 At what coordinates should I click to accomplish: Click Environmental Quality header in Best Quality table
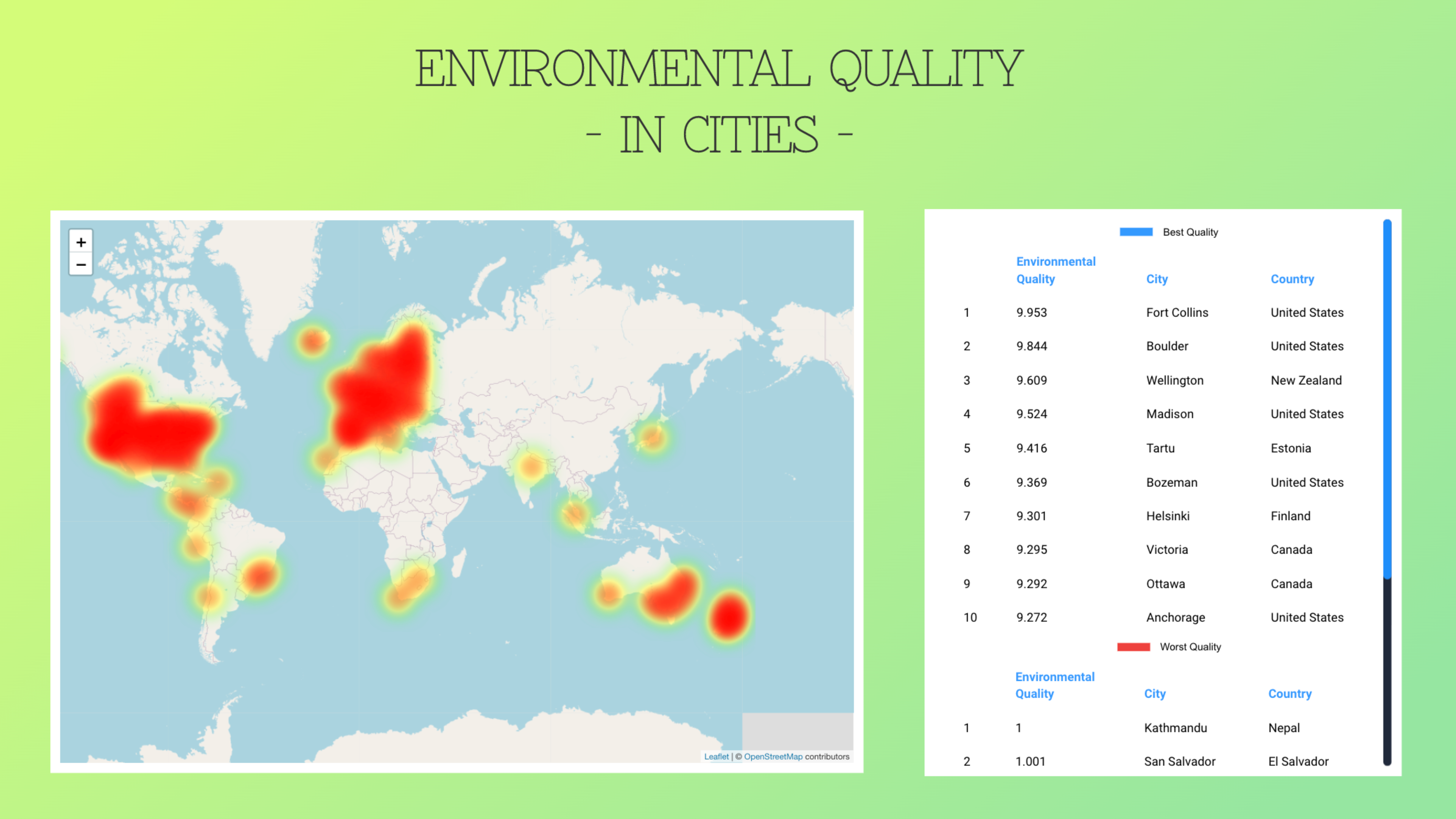[x=1055, y=270]
